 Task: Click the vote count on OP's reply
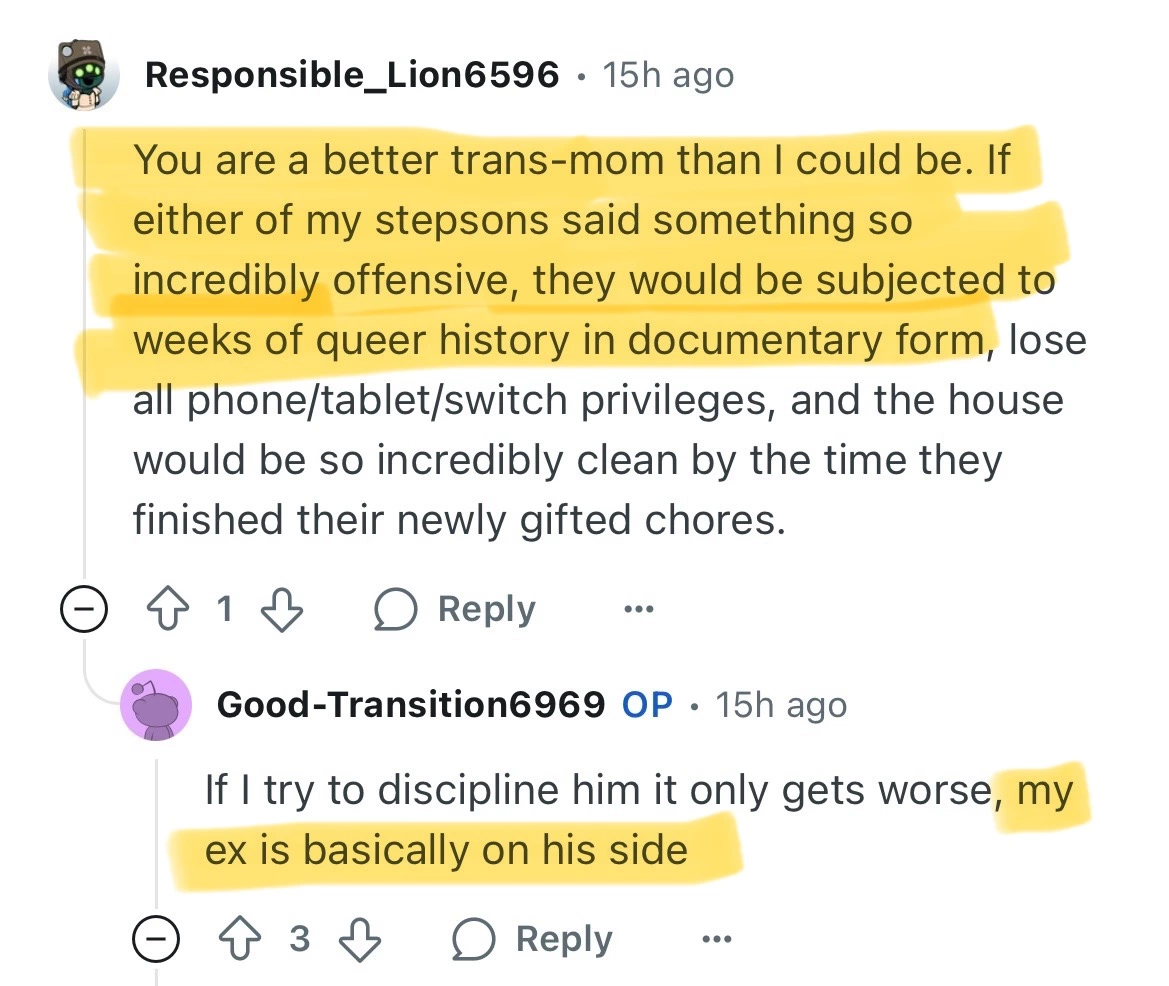(x=300, y=940)
